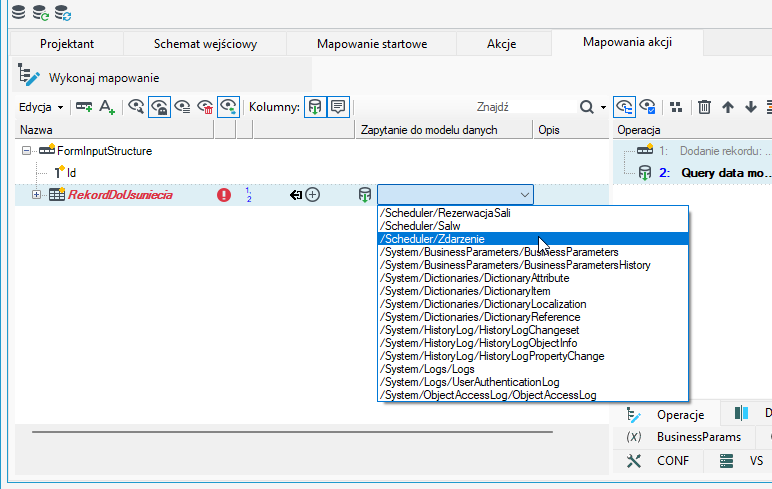This screenshot has height=489, width=772.
Task: Click the plain database icon at top
Action: coord(18,12)
